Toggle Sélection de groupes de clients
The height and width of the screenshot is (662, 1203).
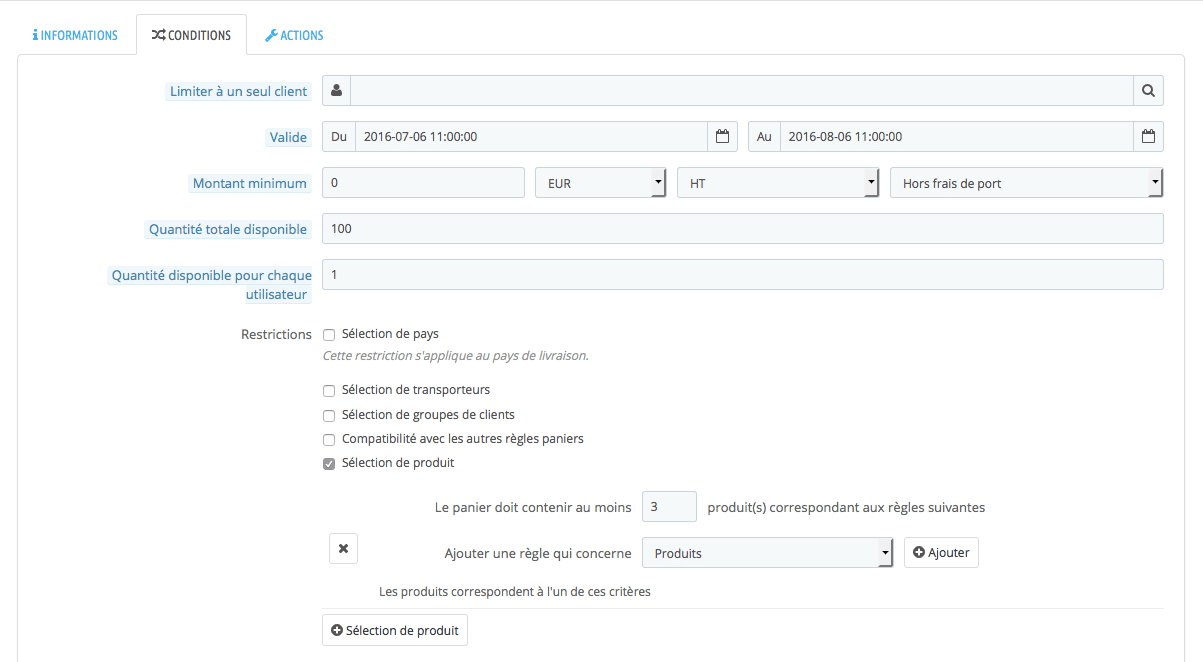tap(329, 415)
